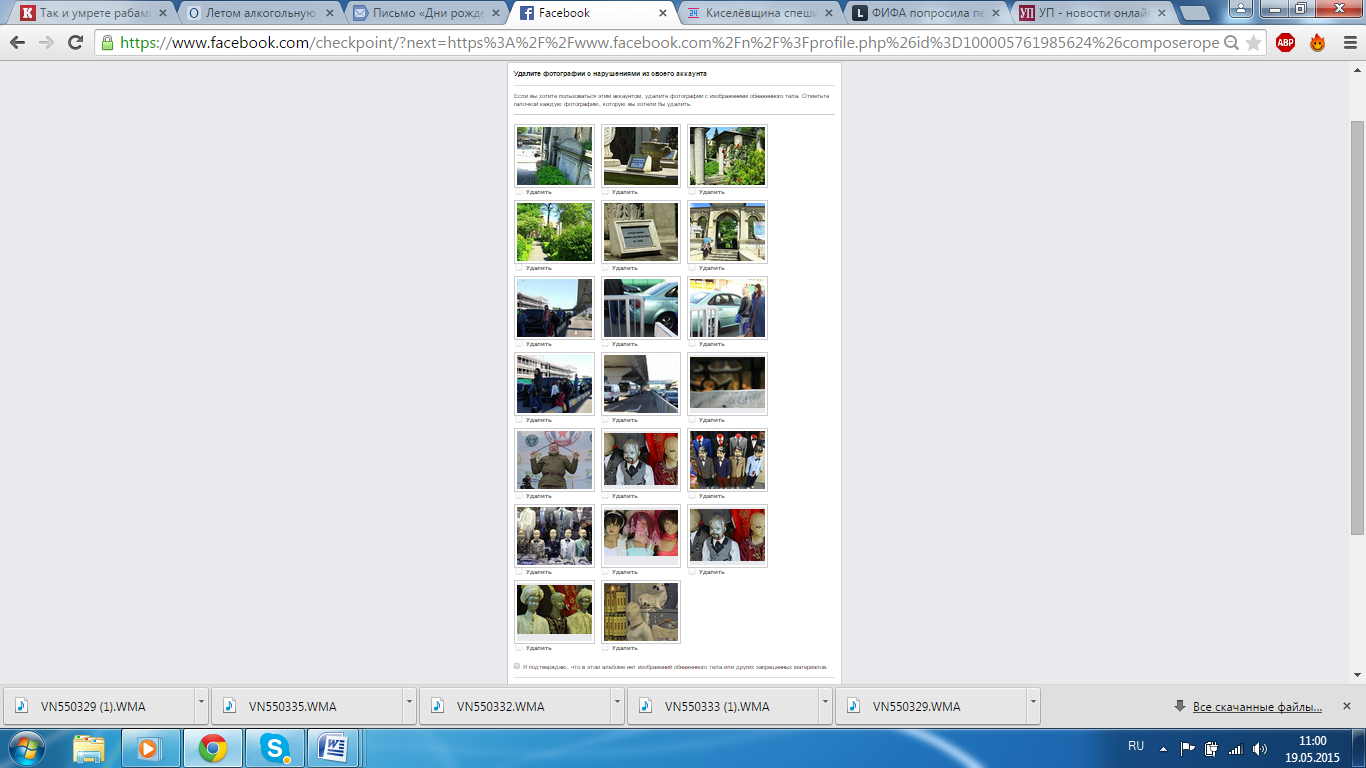Open Skype from the taskbar

tap(275, 748)
